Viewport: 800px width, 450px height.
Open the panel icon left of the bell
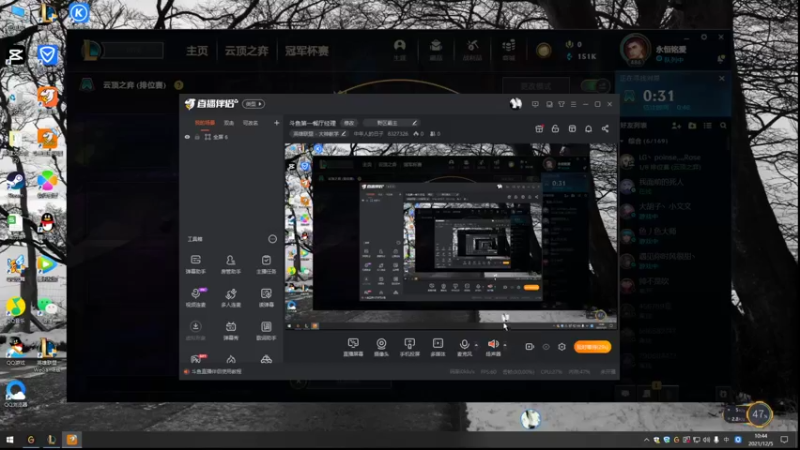572,129
